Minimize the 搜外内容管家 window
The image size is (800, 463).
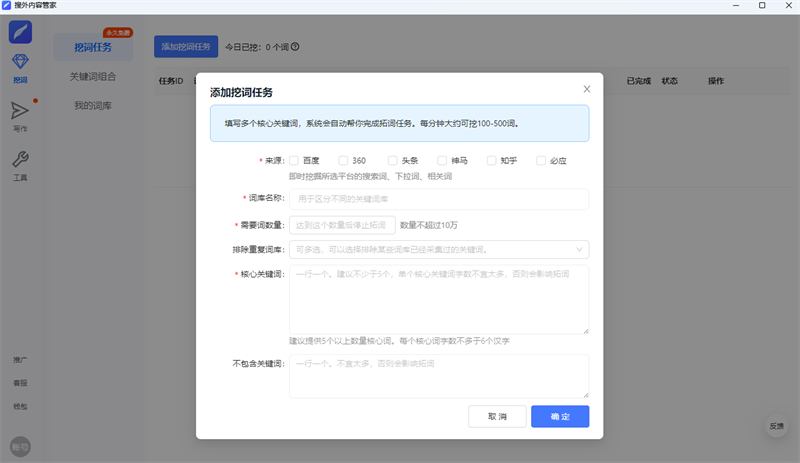coord(736,5)
